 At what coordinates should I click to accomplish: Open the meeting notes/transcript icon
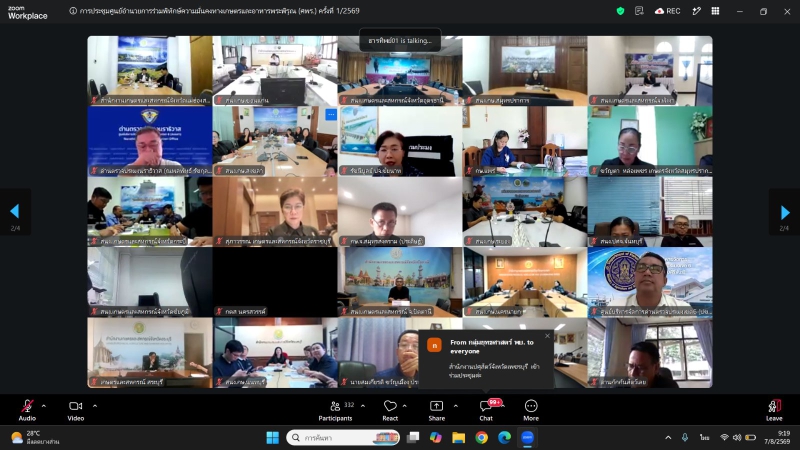pyautogui.click(x=639, y=11)
